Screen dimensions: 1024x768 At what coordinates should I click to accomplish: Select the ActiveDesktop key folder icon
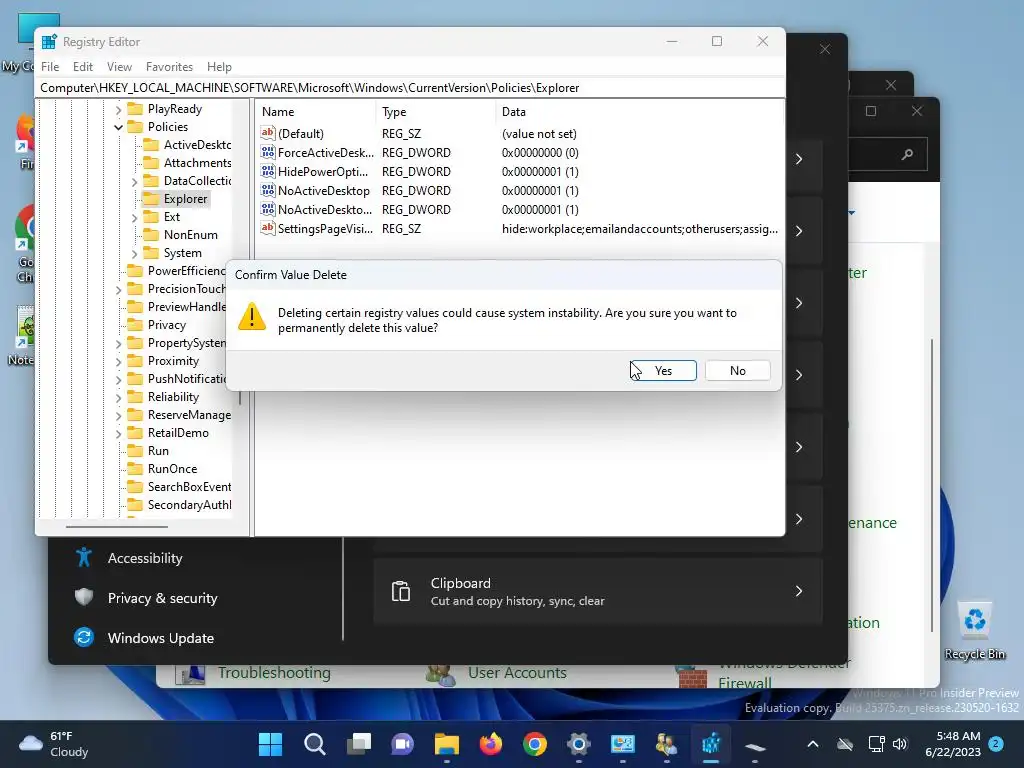(151, 145)
